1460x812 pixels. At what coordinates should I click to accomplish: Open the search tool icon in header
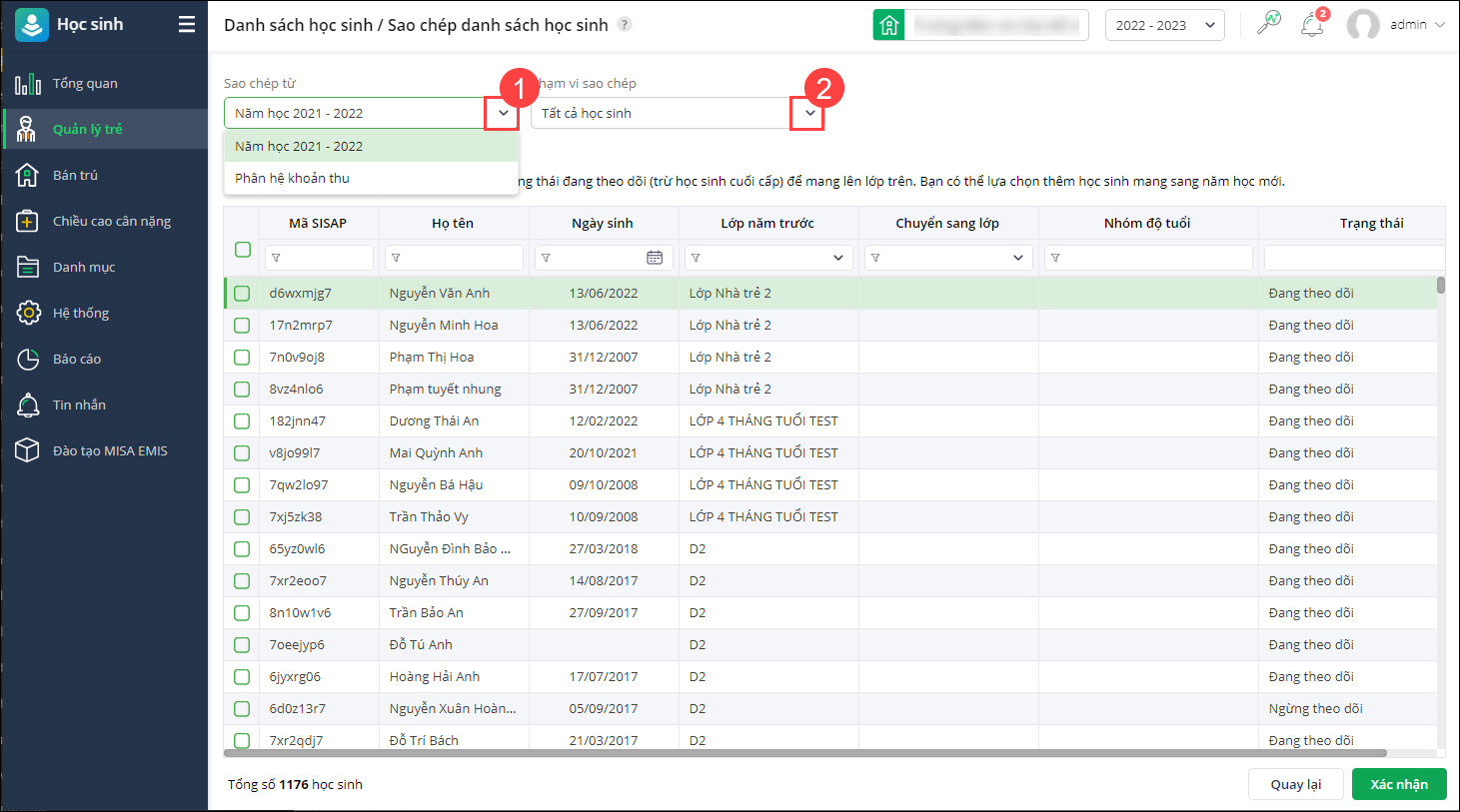(1269, 24)
